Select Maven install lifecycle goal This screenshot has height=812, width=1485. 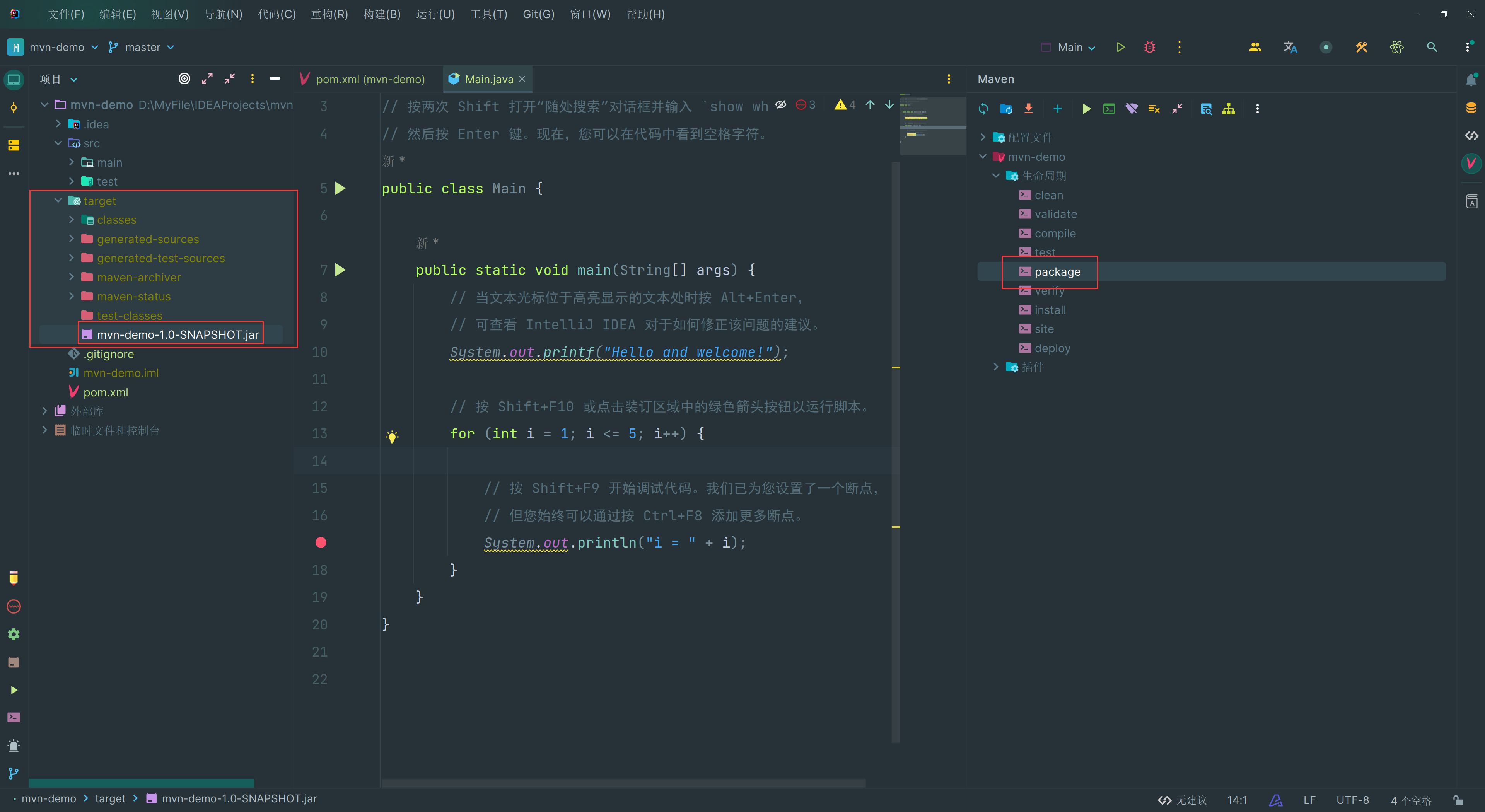pos(1050,310)
